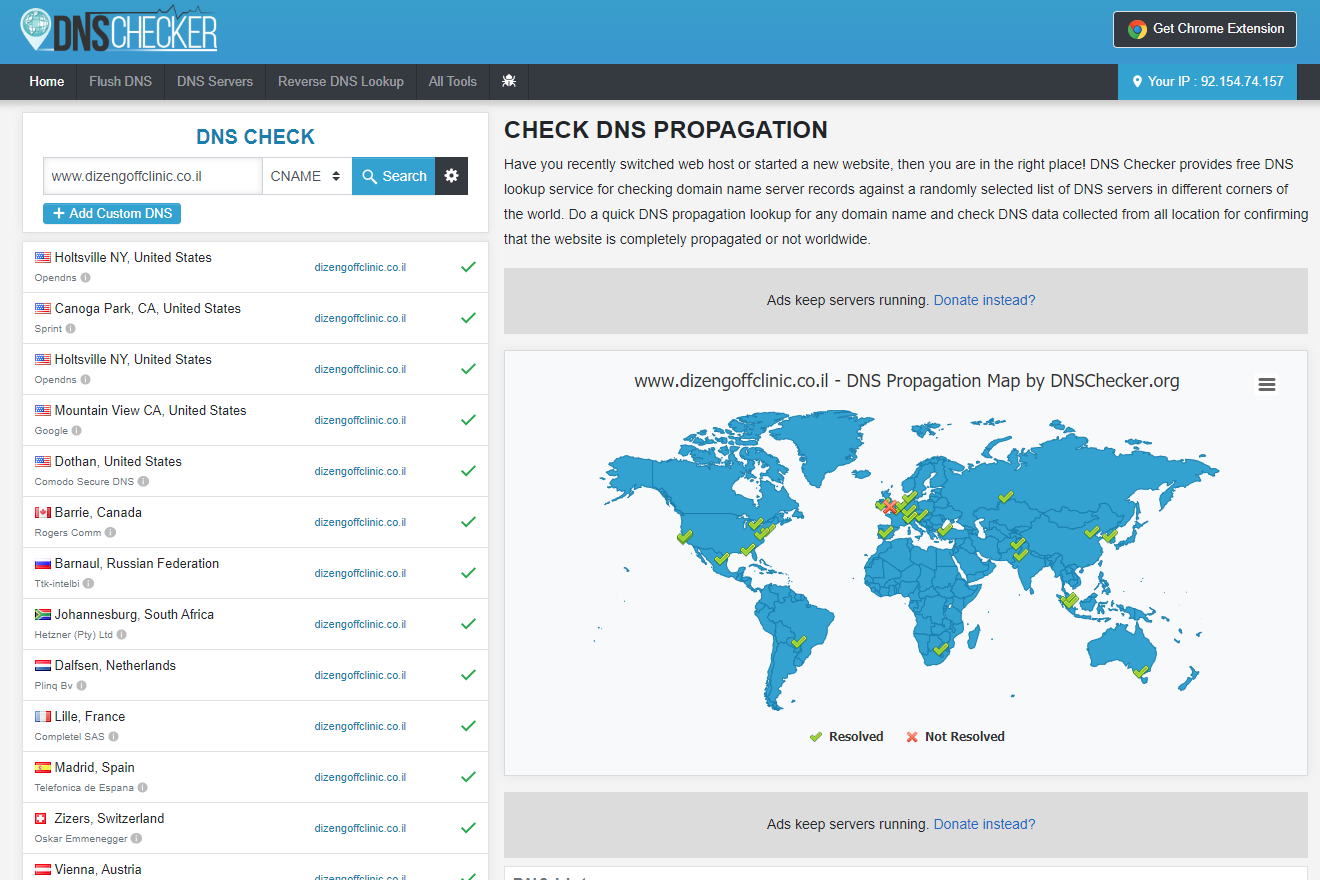The image size is (1320, 880).
Task: Open Flush DNS page
Action: 120,81
